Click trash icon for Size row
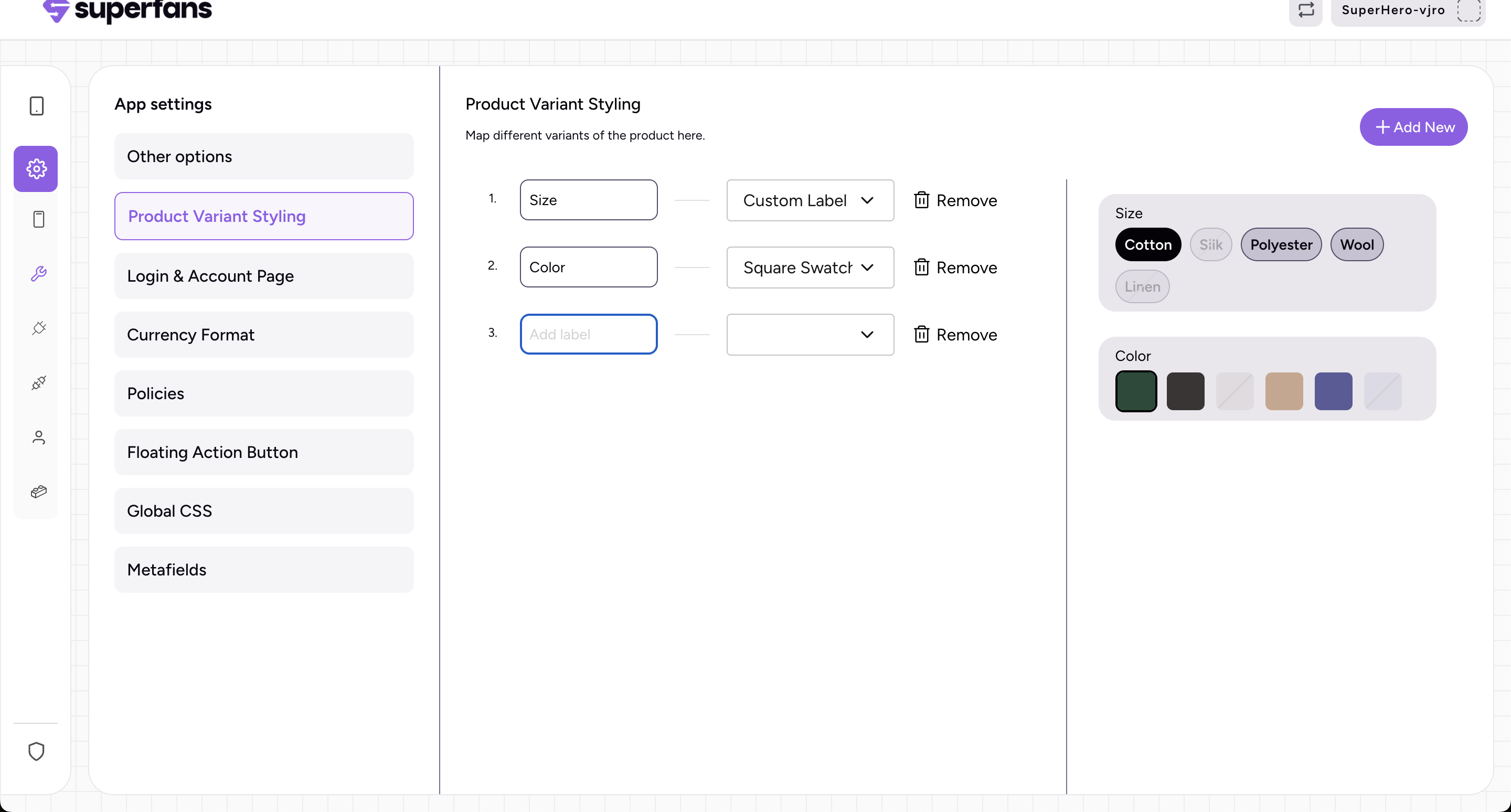This screenshot has width=1511, height=812. pyautogui.click(x=921, y=200)
